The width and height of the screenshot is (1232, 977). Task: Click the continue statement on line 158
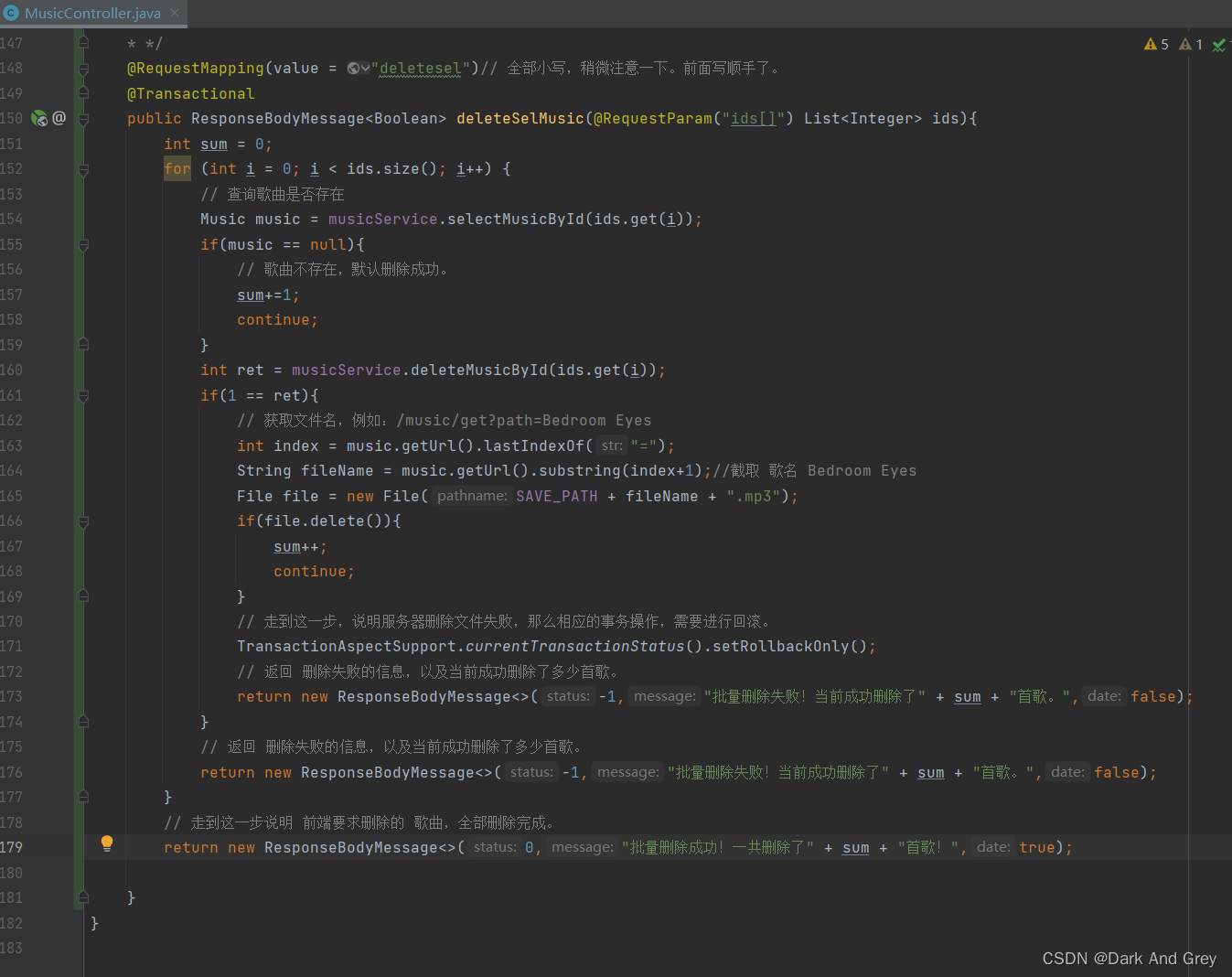277,319
